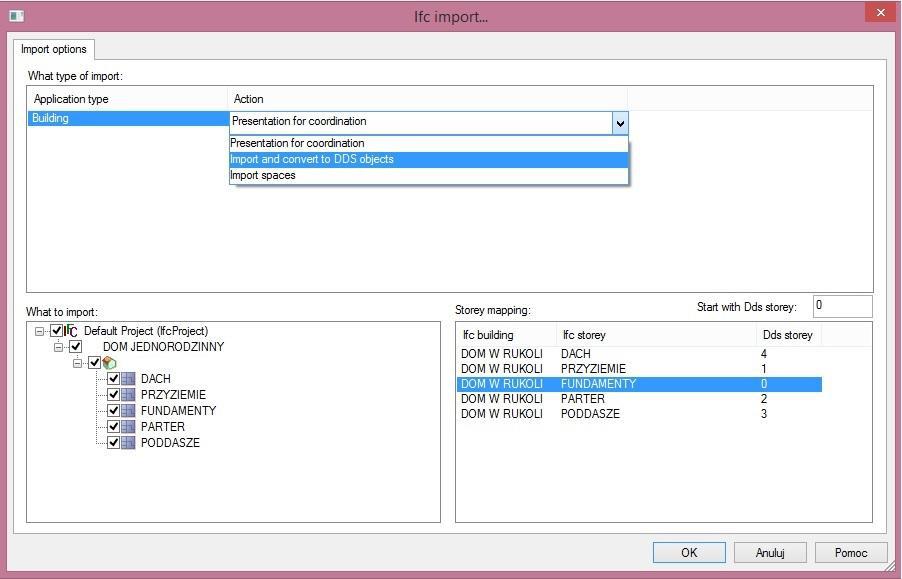Click the Action combo box dropdown arrow
Viewport: 902px width, 579px height.
point(620,123)
